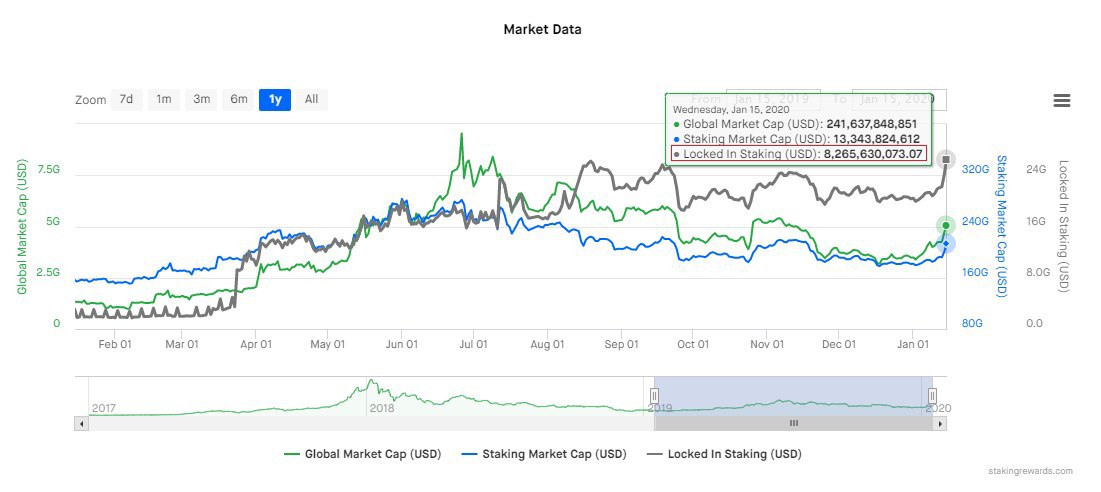Click the blue Staking Market Cap data point

click(x=946, y=244)
